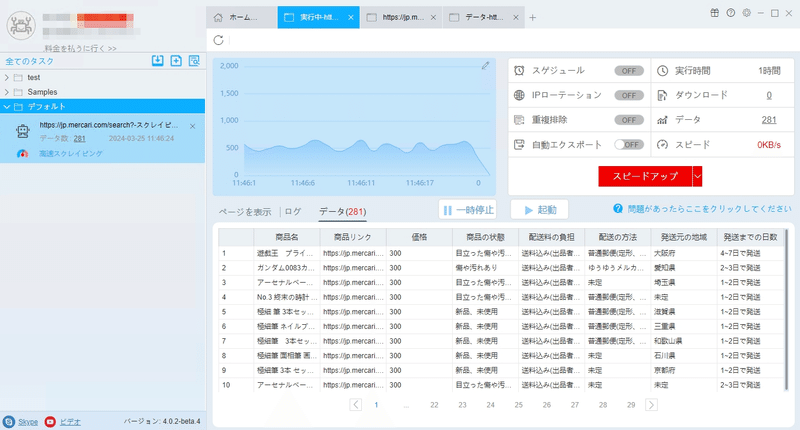Click the Skype icon in the footer
The height and width of the screenshot is (430, 800).
[x=9, y=422]
